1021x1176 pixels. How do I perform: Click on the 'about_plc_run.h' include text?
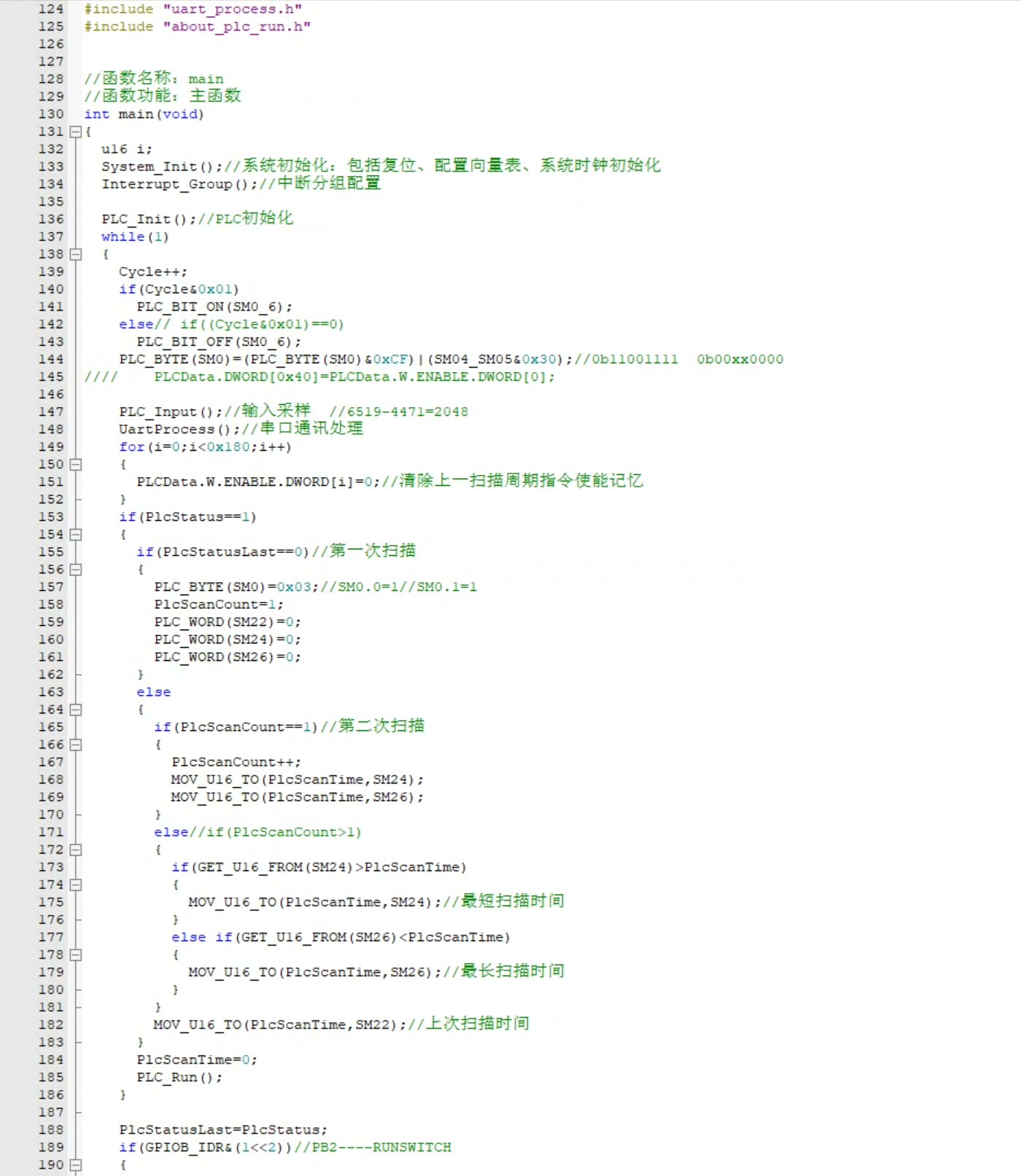(236, 27)
